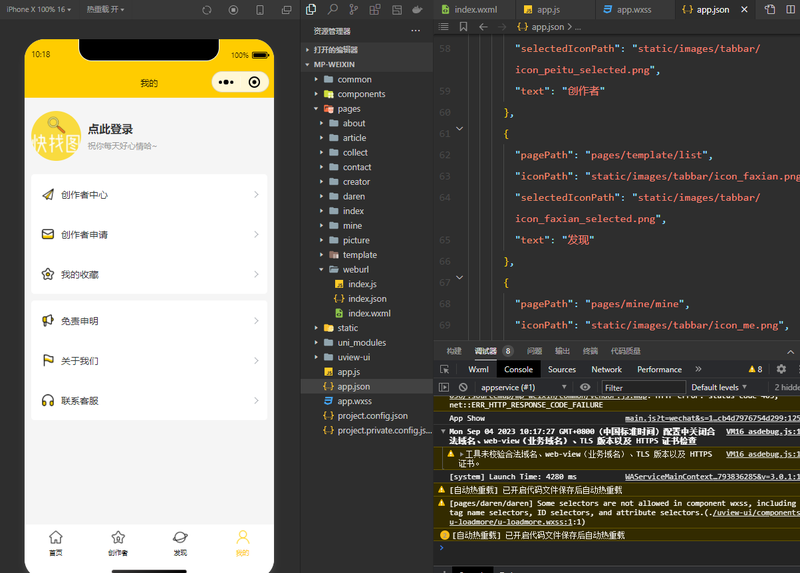Collapse the debugger panel with the up chevron
The height and width of the screenshot is (573, 800).
(x=790, y=352)
